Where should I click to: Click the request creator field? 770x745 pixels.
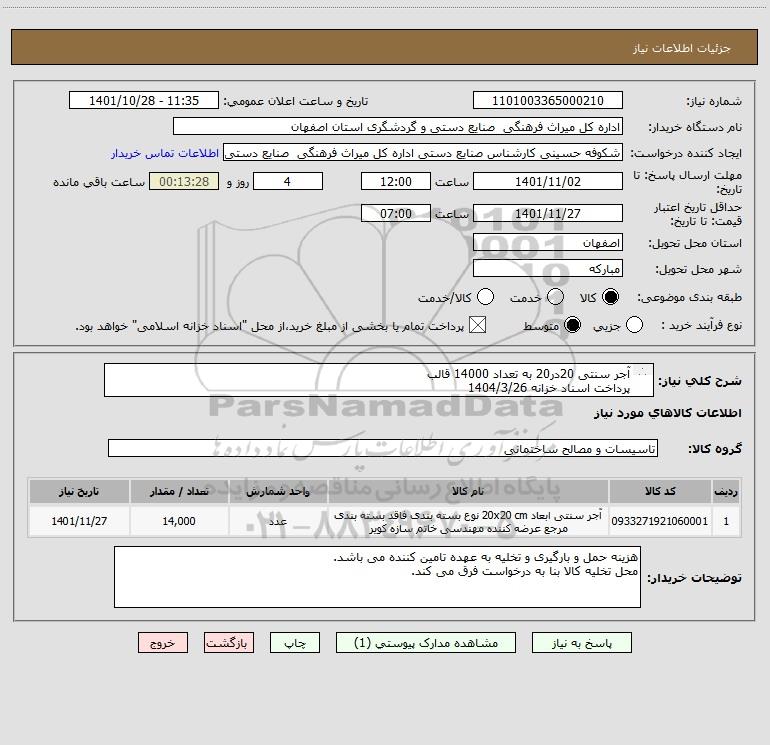pyautogui.click(x=423, y=152)
